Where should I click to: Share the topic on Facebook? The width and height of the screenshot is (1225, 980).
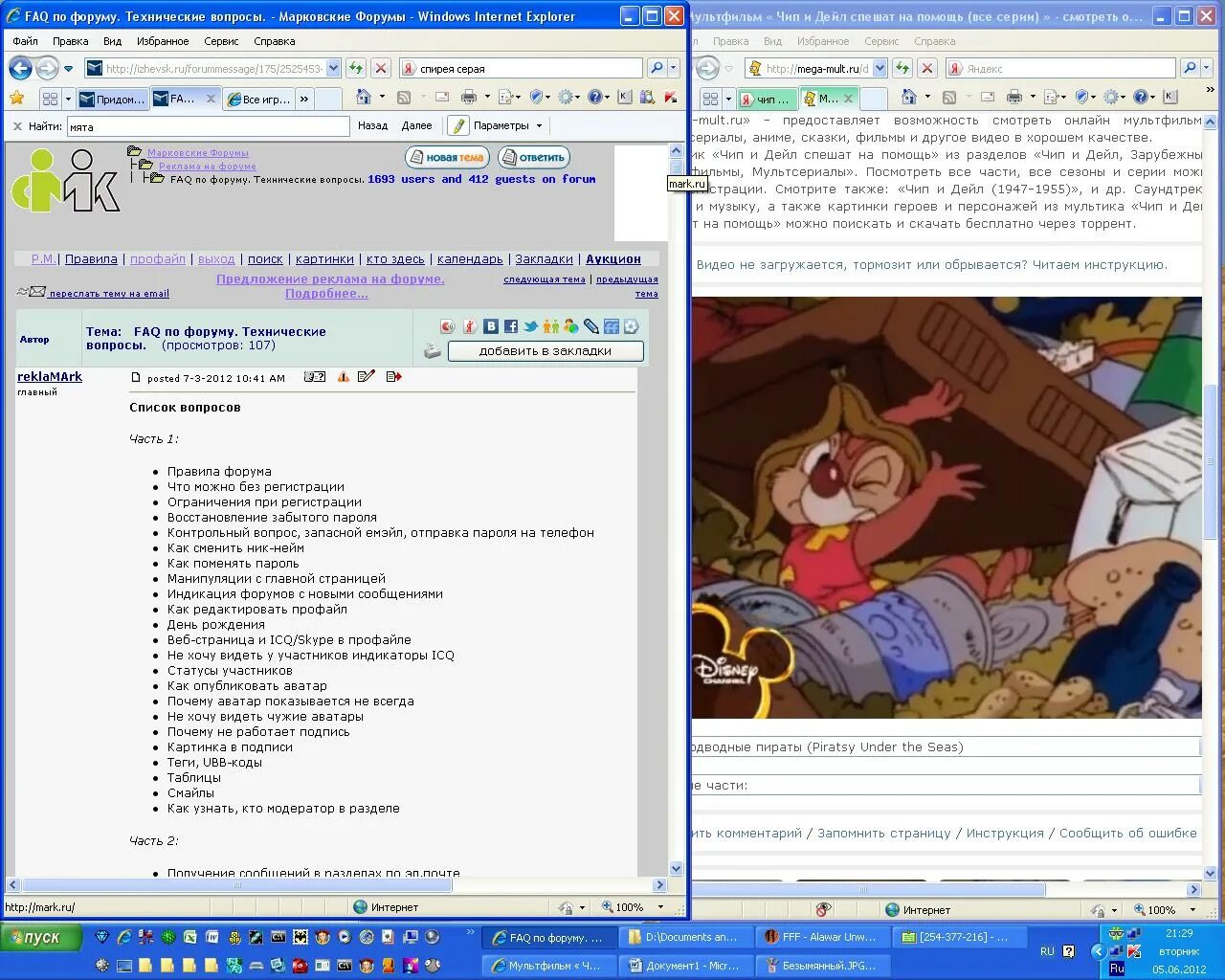(x=511, y=326)
